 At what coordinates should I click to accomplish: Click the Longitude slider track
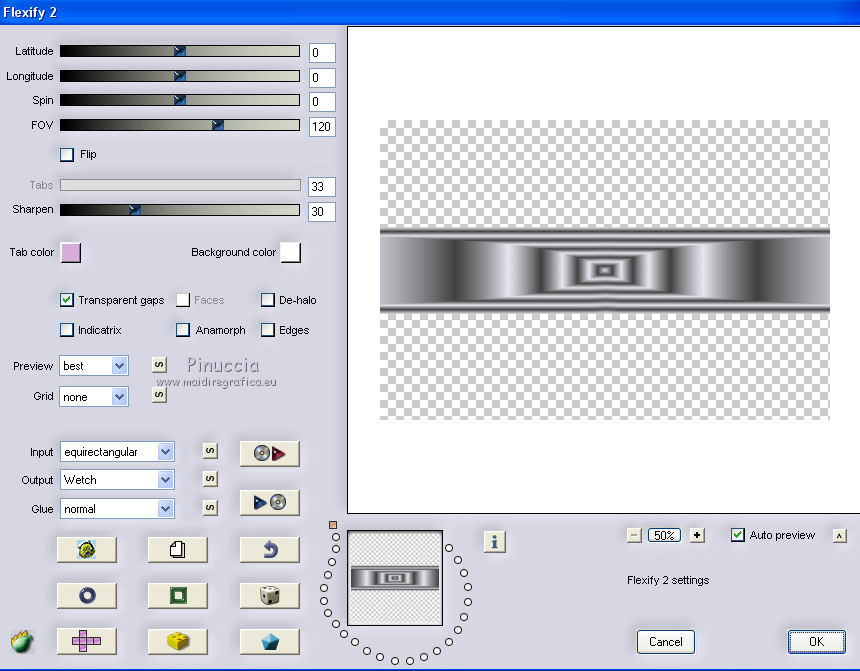(180, 76)
